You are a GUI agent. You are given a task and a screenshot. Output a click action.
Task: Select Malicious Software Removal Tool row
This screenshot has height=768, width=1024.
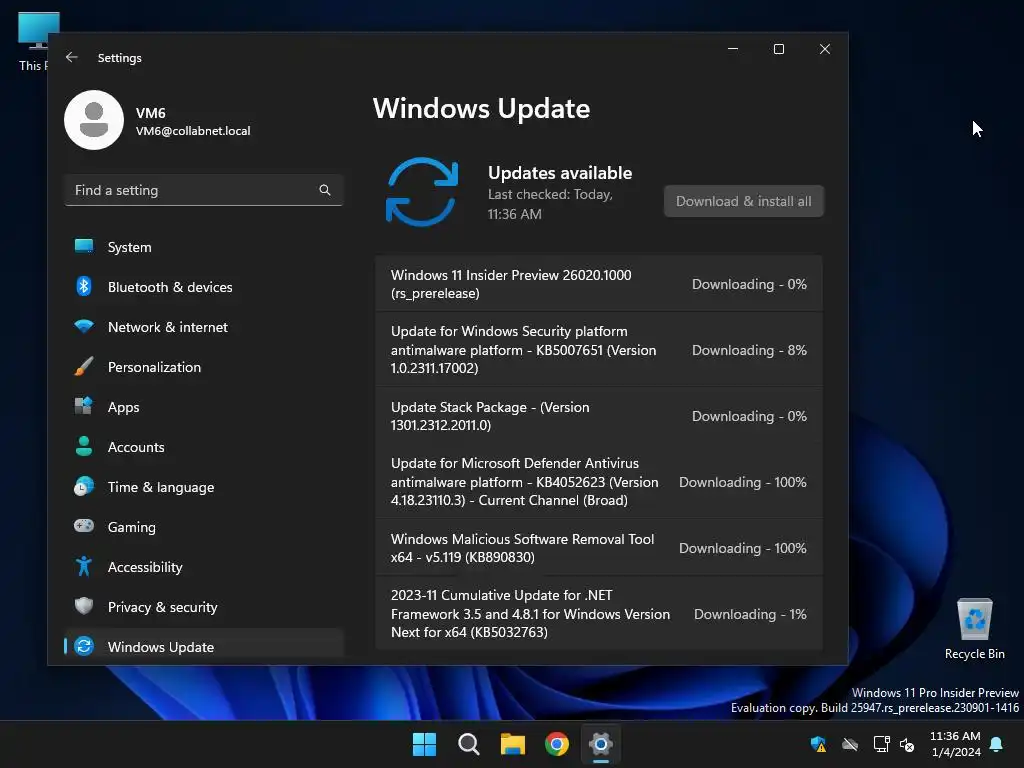599,548
